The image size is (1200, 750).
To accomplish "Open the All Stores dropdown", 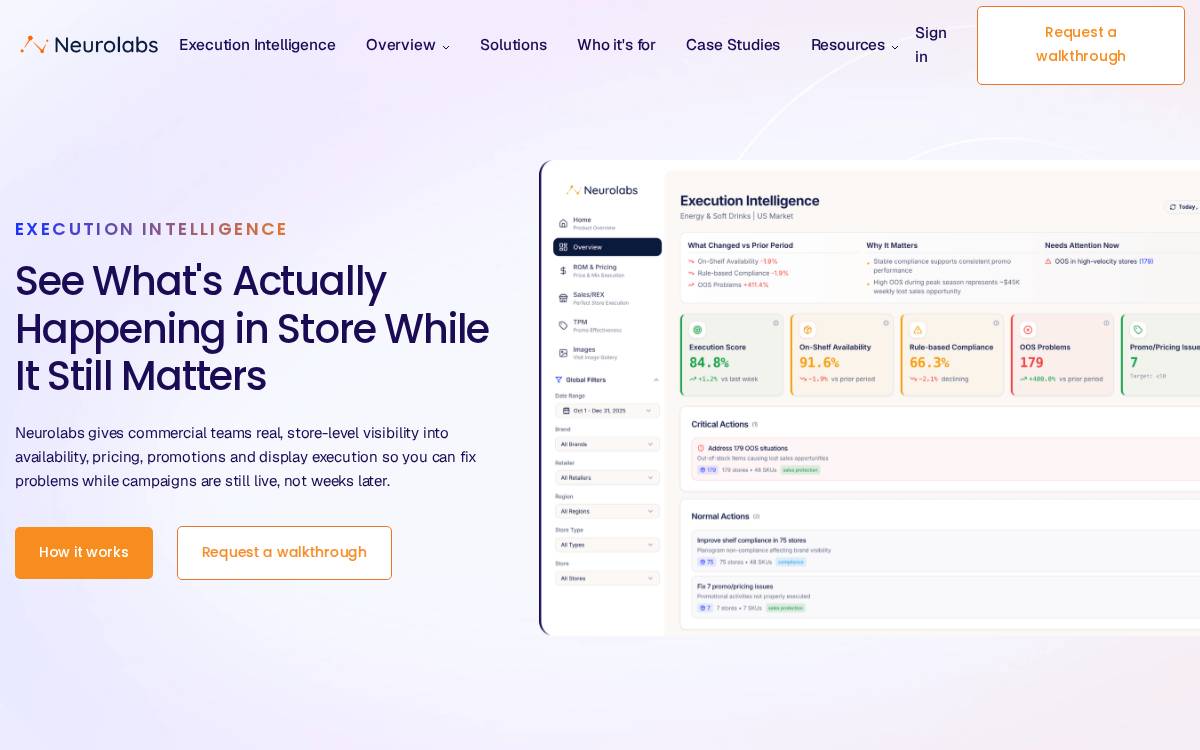I will (607, 578).
